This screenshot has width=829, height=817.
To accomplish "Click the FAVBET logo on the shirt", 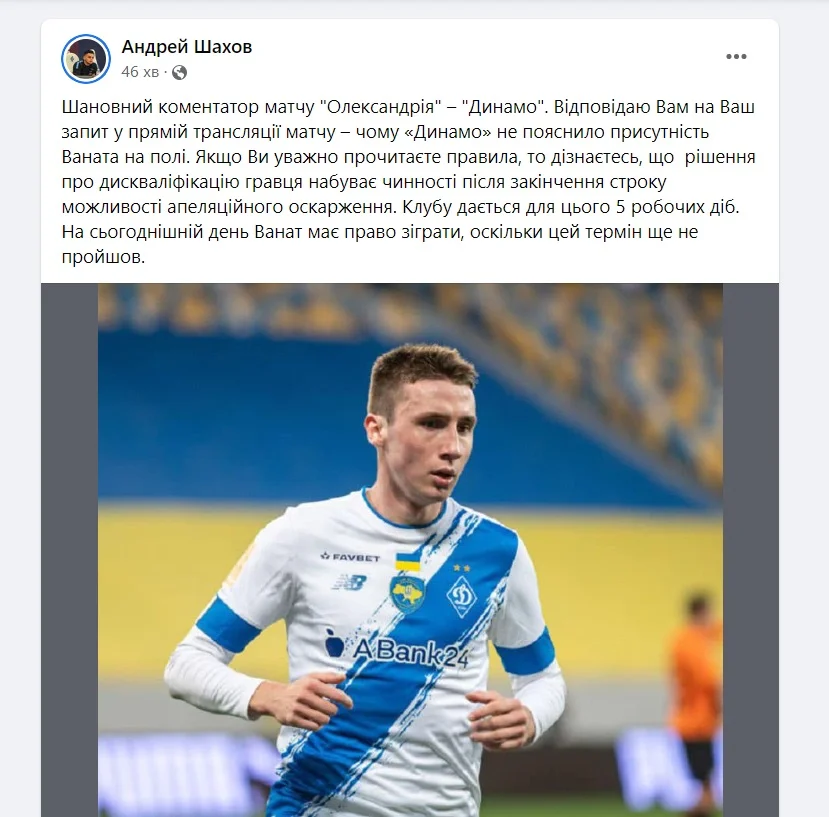I will pyautogui.click(x=351, y=557).
